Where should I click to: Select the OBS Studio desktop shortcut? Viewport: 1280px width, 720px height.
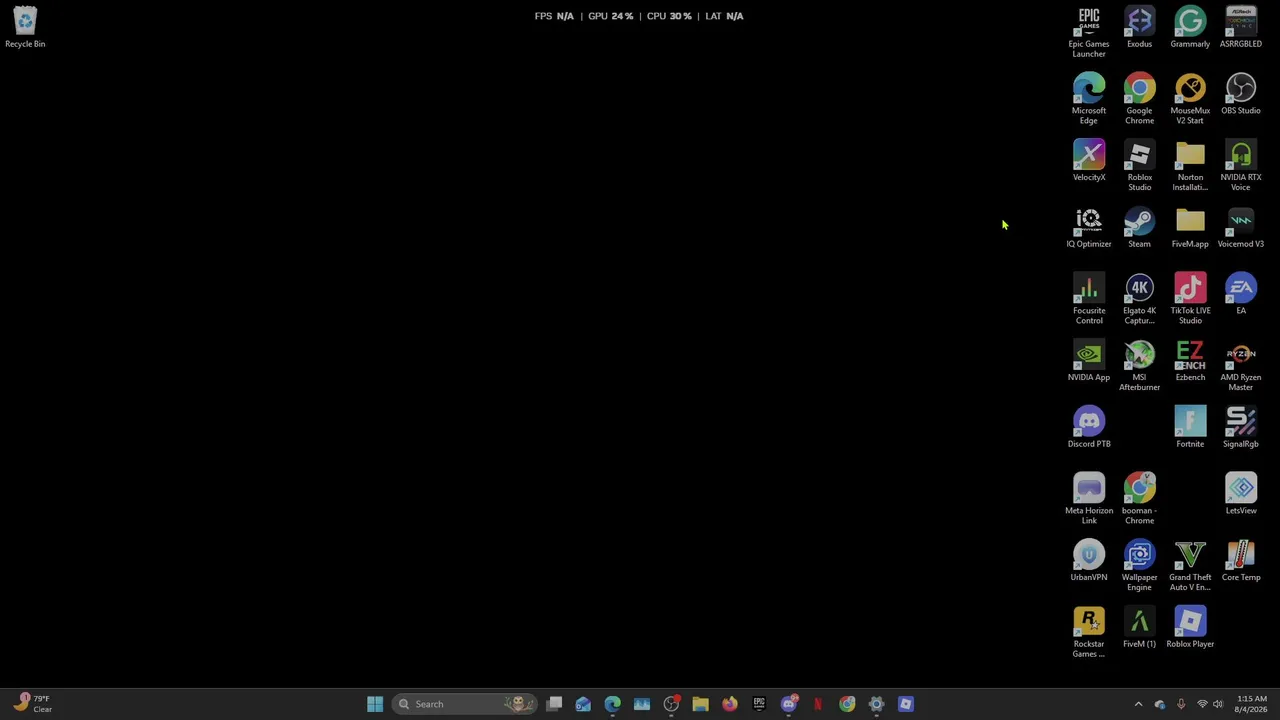[x=1241, y=95]
